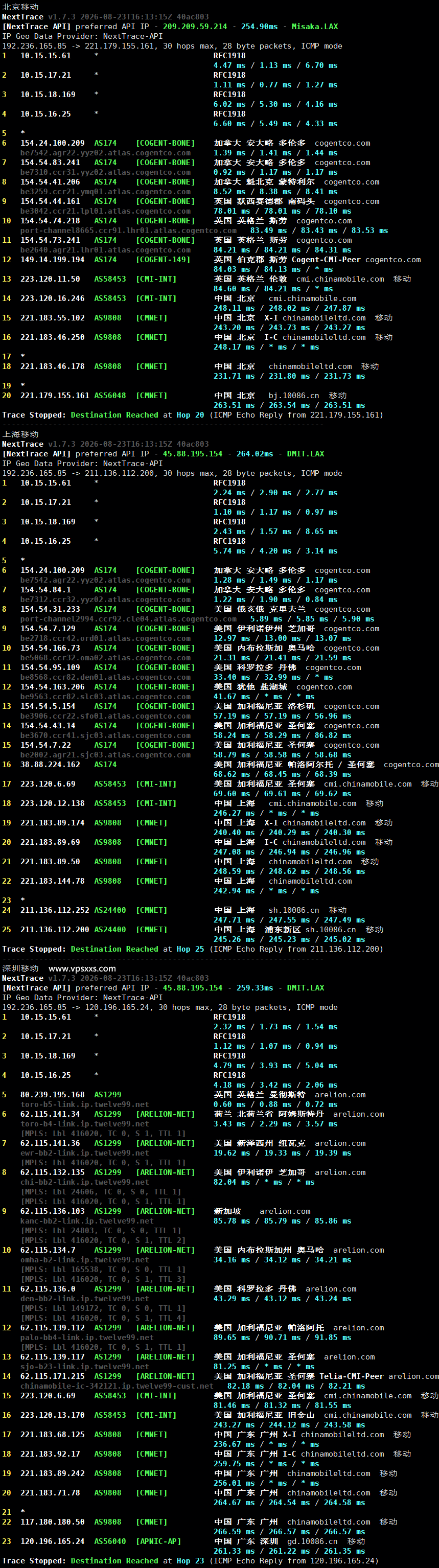This screenshot has height=1568, width=439.
Task: Click hostname be3042.ccr21.lpl01.atlas.cogentco.com
Action: 105,211
